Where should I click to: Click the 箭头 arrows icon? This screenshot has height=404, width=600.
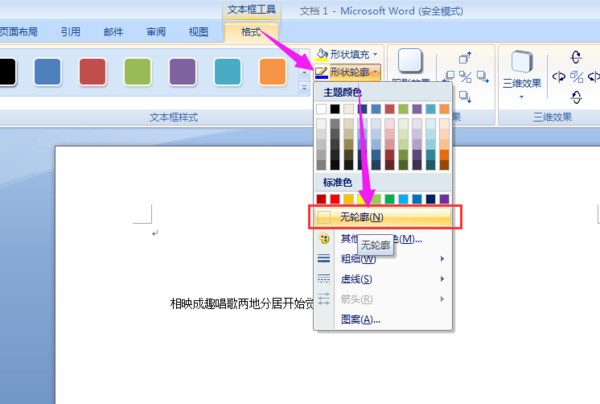coord(324,299)
